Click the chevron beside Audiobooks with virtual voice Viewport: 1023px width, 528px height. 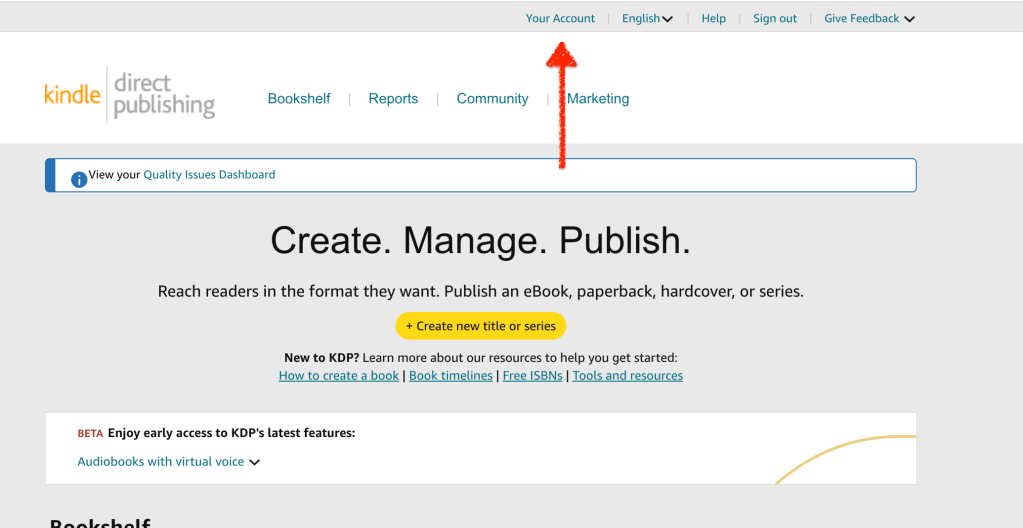[254, 462]
